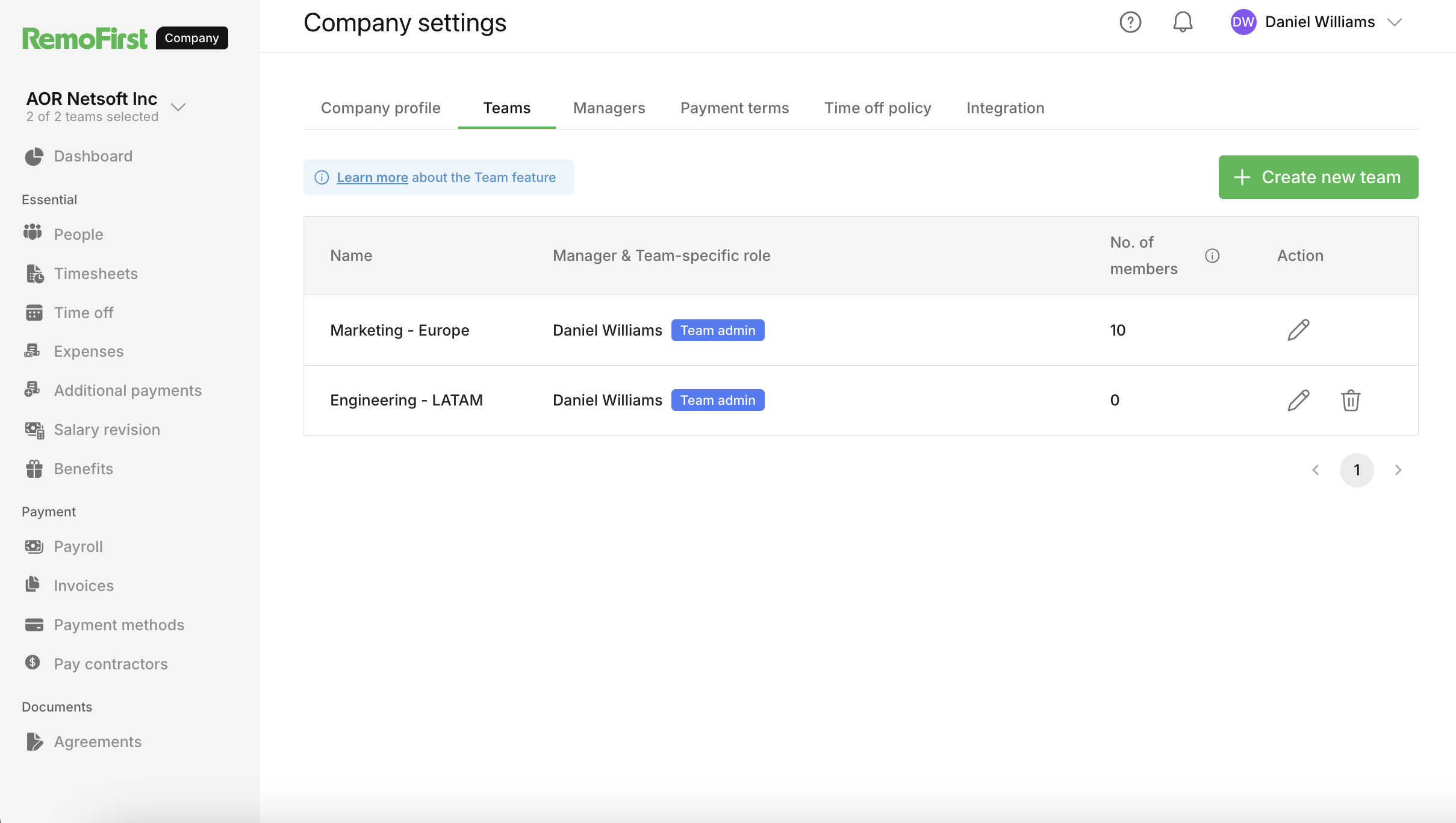
Task: Open the help question mark icon
Action: click(1130, 22)
